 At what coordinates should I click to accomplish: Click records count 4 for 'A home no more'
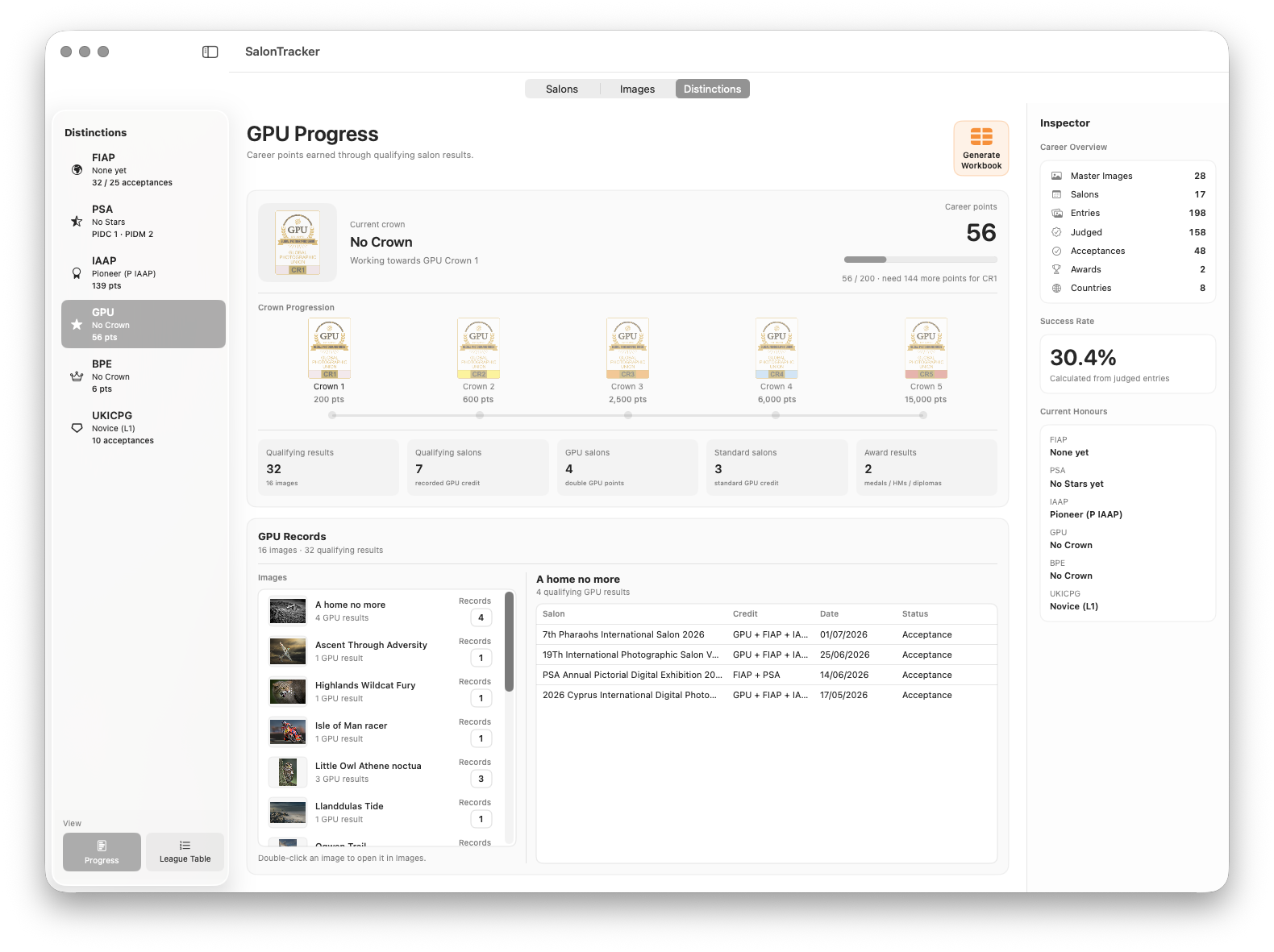481,617
